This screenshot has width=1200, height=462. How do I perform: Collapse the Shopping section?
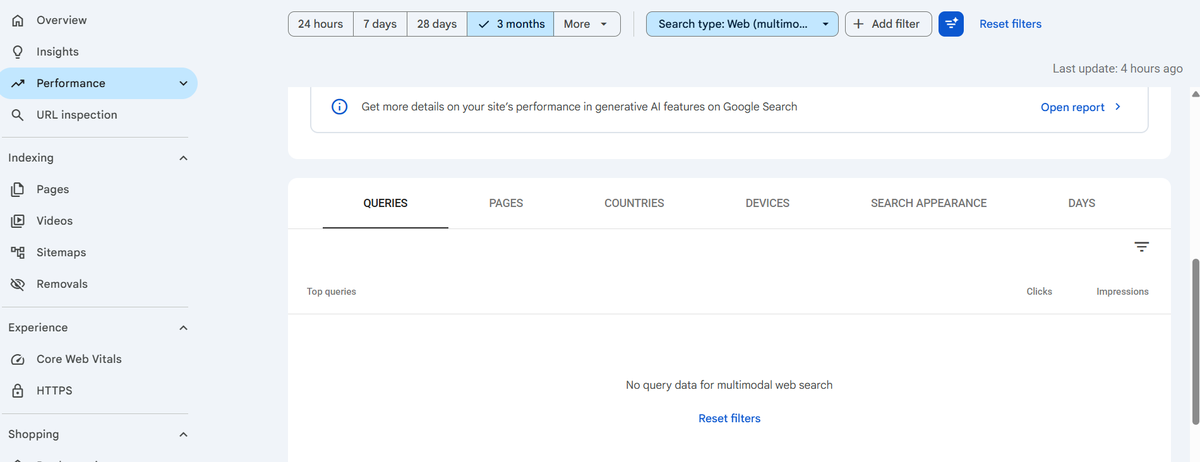183,435
